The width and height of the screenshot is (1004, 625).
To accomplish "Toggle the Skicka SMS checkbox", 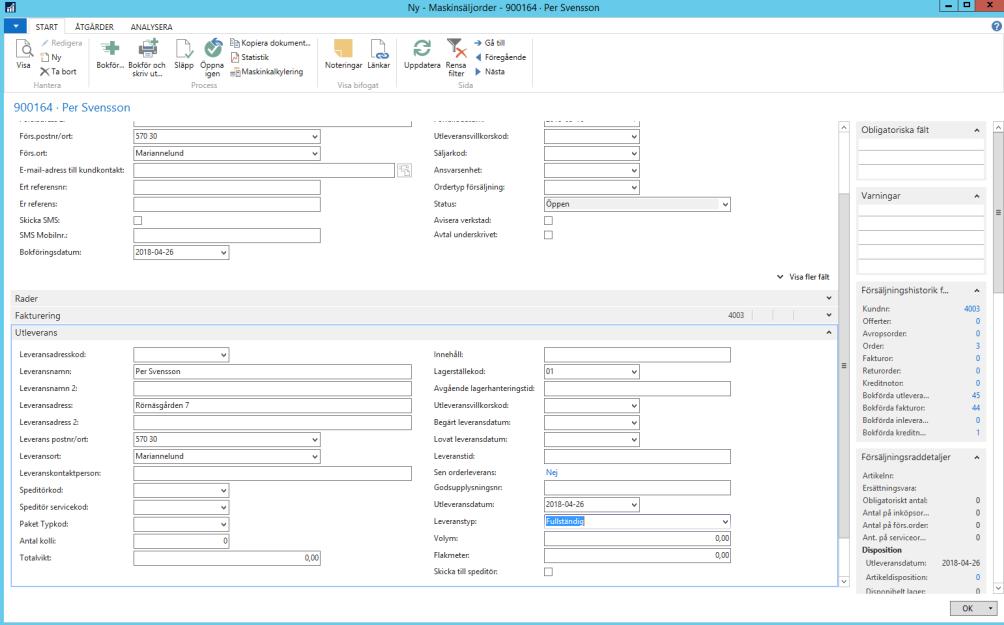I will (x=138, y=220).
